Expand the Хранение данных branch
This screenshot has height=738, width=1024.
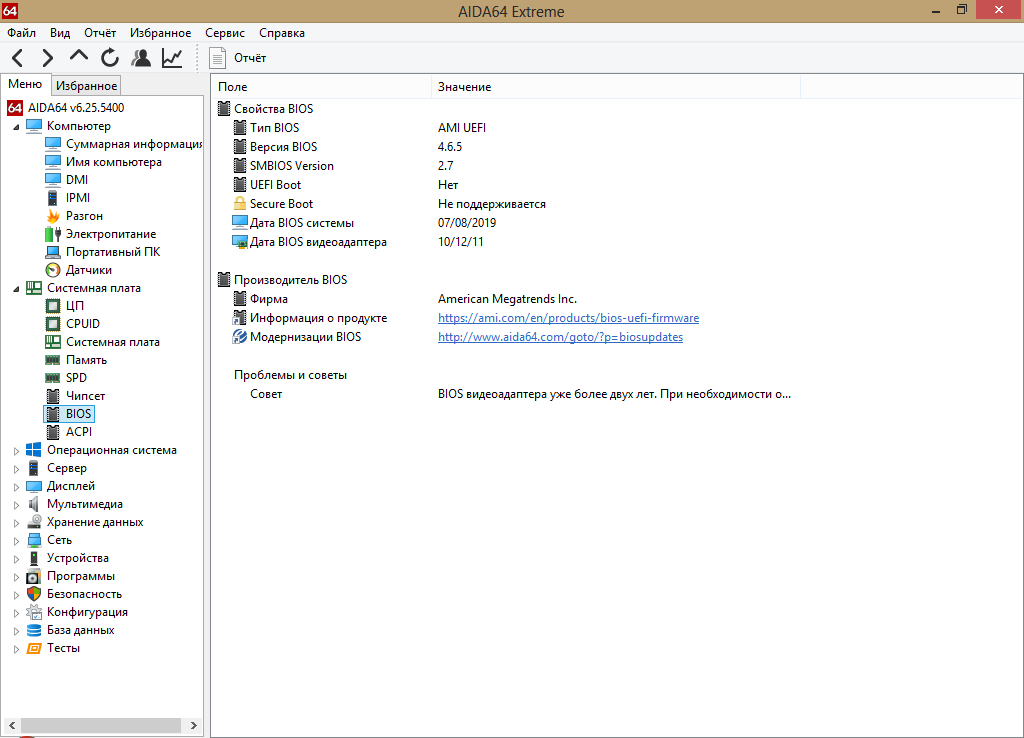(x=16, y=522)
